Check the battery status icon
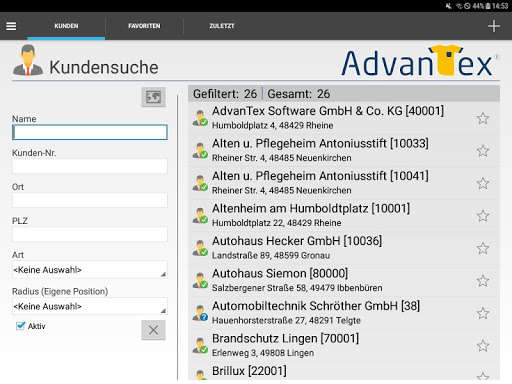The width and height of the screenshot is (512, 384). (488, 6)
